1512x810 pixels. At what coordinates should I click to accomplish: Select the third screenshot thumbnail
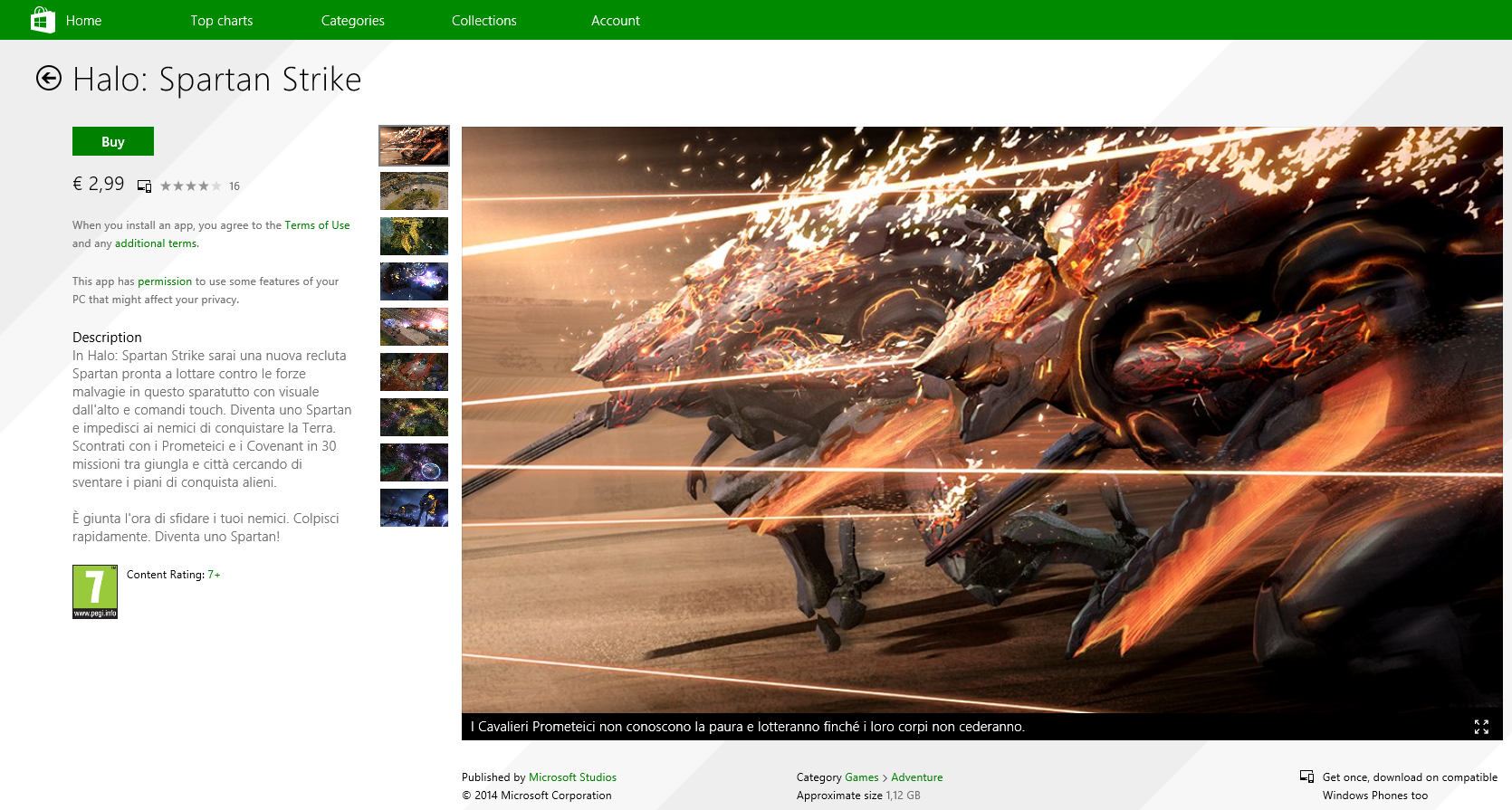[x=414, y=236]
